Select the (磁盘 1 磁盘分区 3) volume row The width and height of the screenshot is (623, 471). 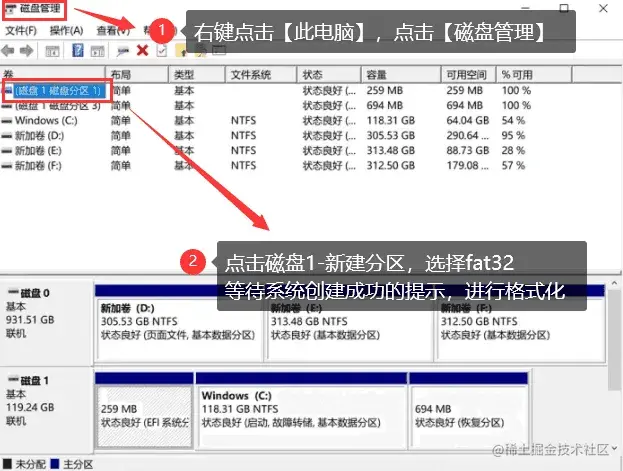[58, 106]
